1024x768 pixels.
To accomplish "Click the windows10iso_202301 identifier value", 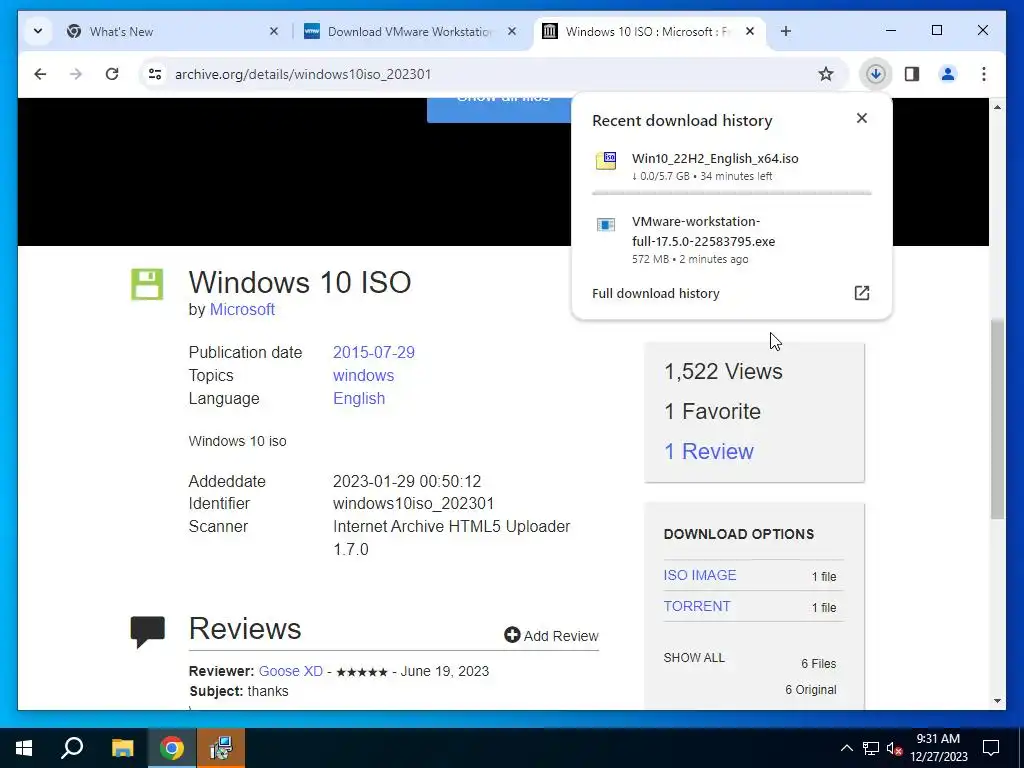I will point(413,504).
